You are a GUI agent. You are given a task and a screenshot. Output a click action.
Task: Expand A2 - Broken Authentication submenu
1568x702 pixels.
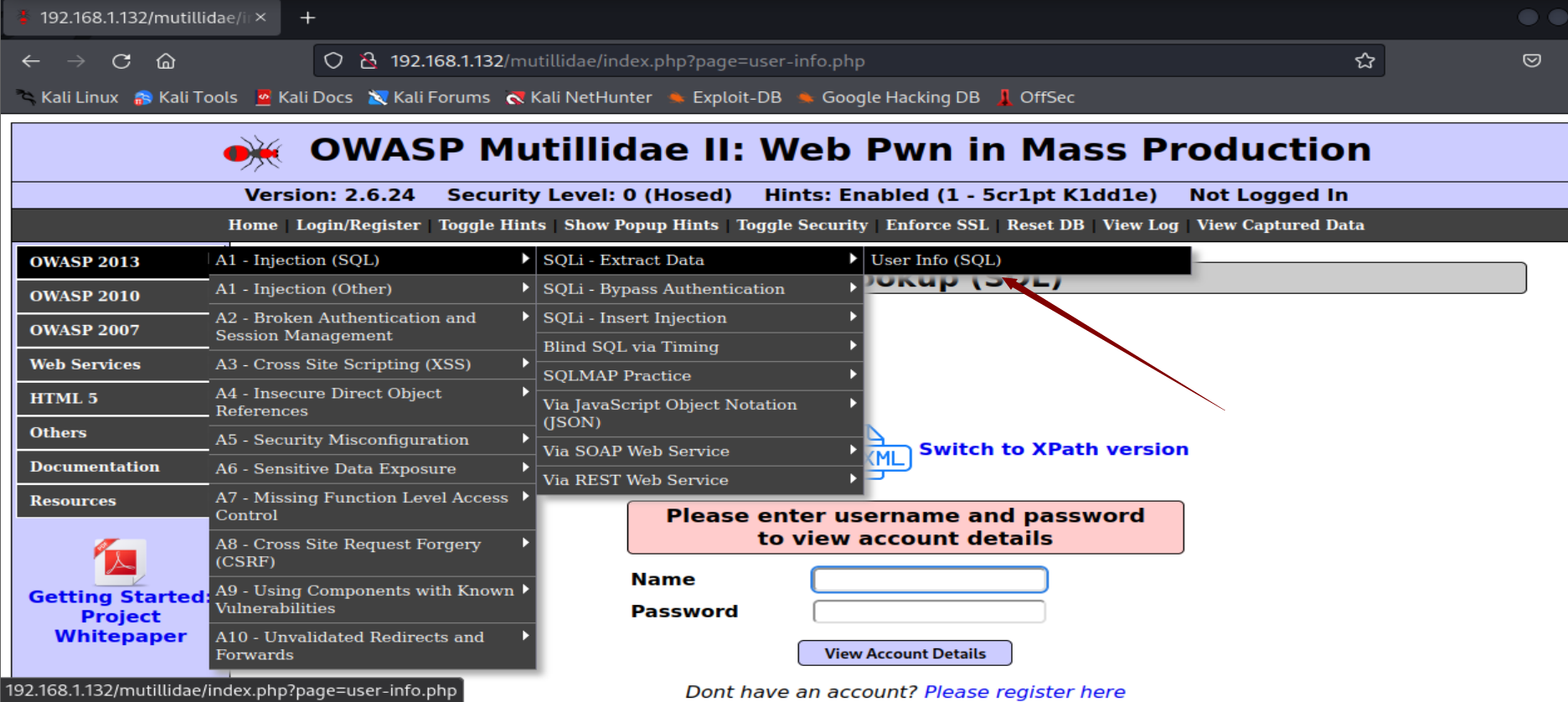(x=372, y=327)
